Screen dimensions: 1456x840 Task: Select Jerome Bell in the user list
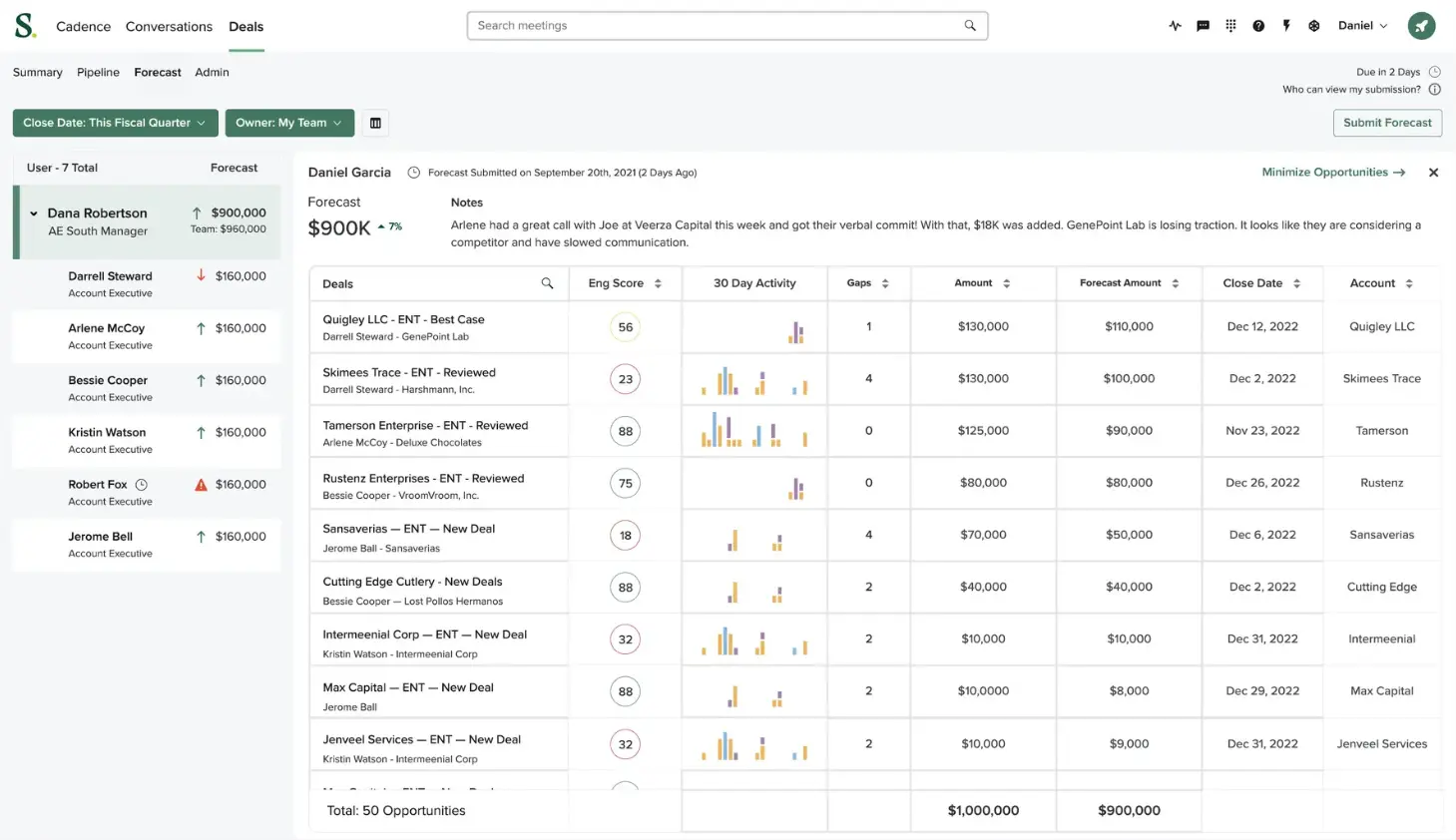(x=147, y=544)
